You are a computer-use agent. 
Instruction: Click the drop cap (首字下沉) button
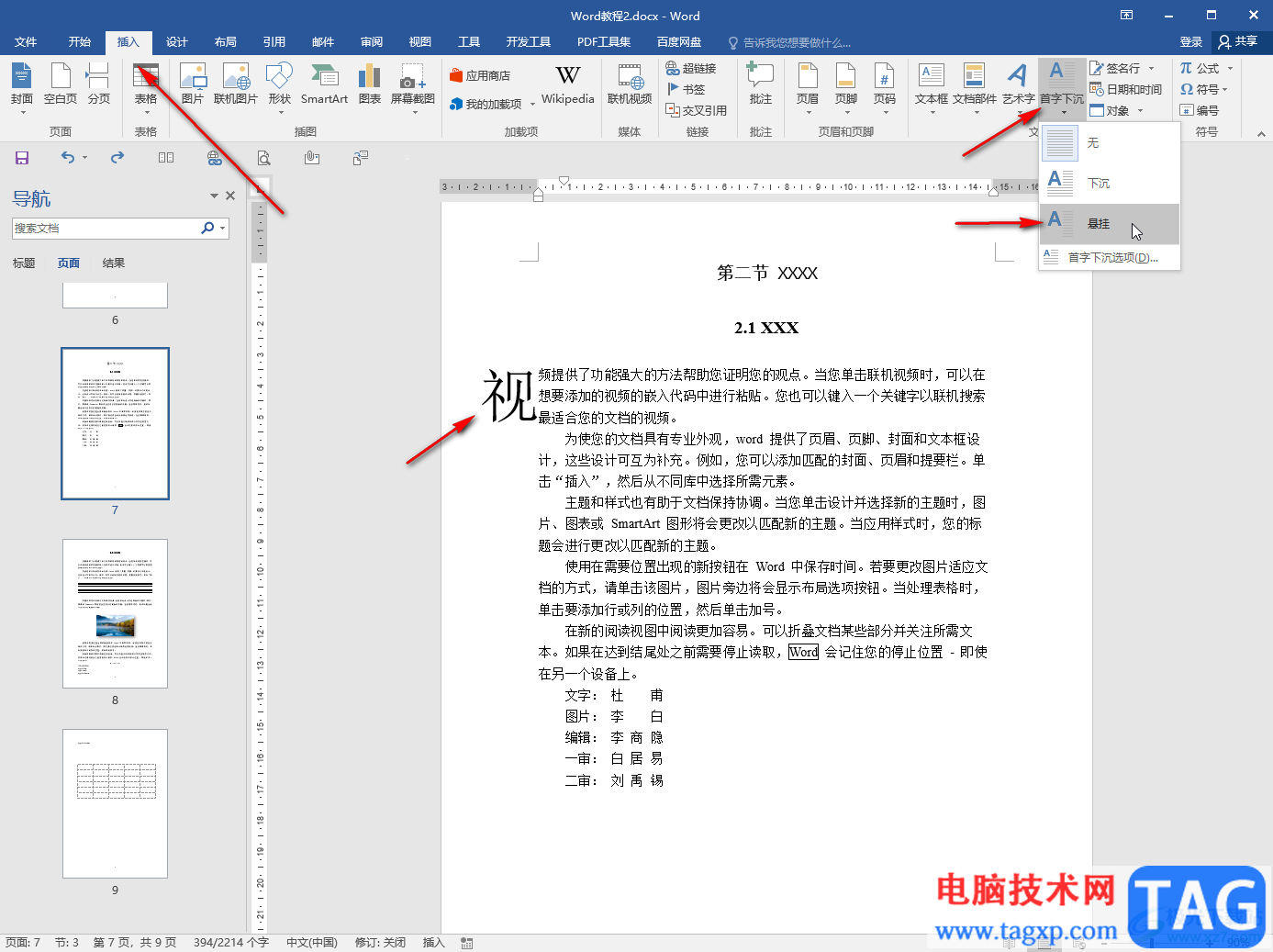click(1061, 87)
